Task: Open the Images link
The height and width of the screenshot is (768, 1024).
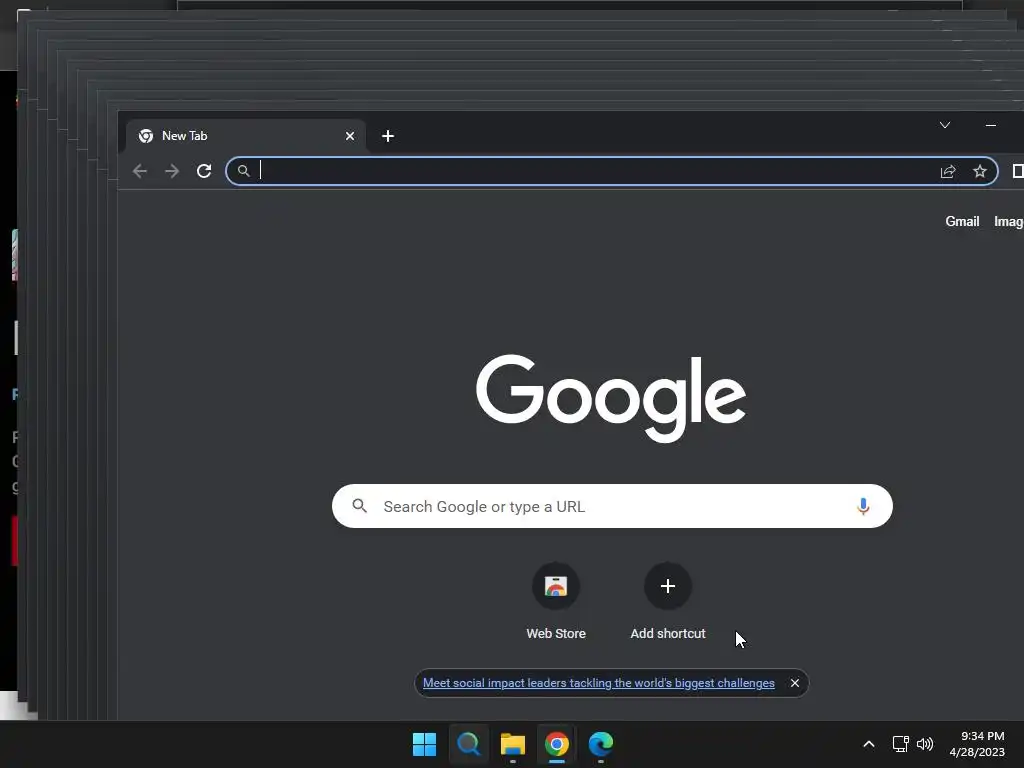Action: click(1008, 221)
